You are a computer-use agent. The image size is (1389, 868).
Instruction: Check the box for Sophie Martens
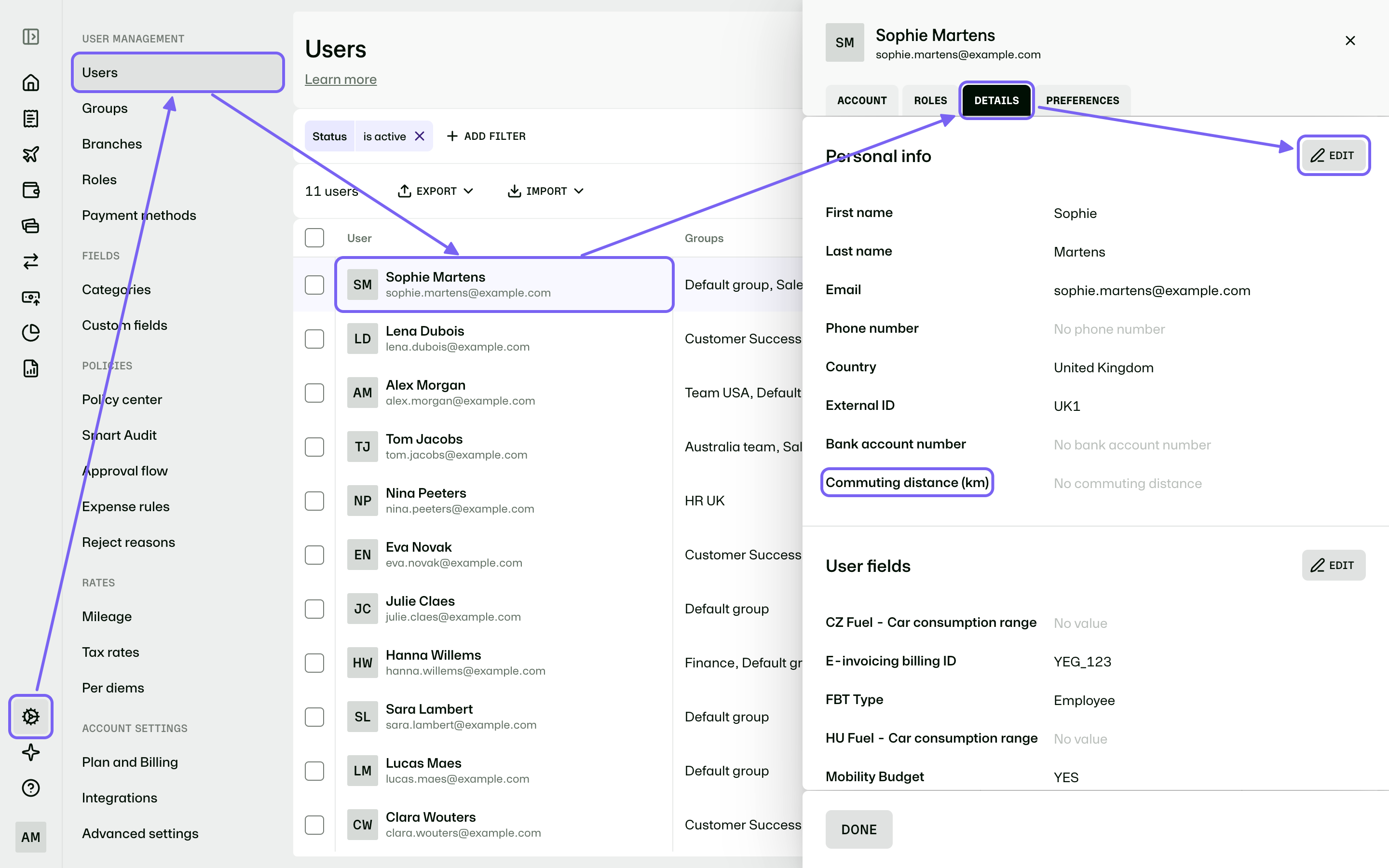[x=314, y=285]
